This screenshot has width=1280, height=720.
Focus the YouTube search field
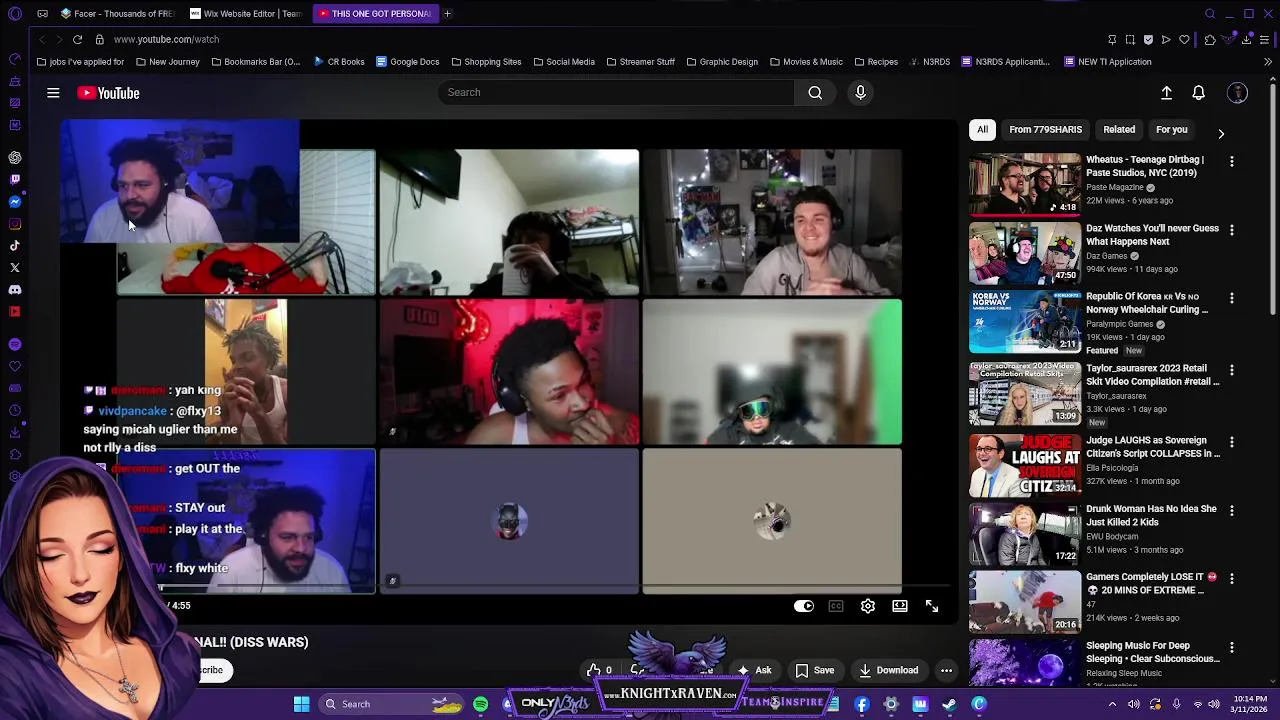[616, 93]
